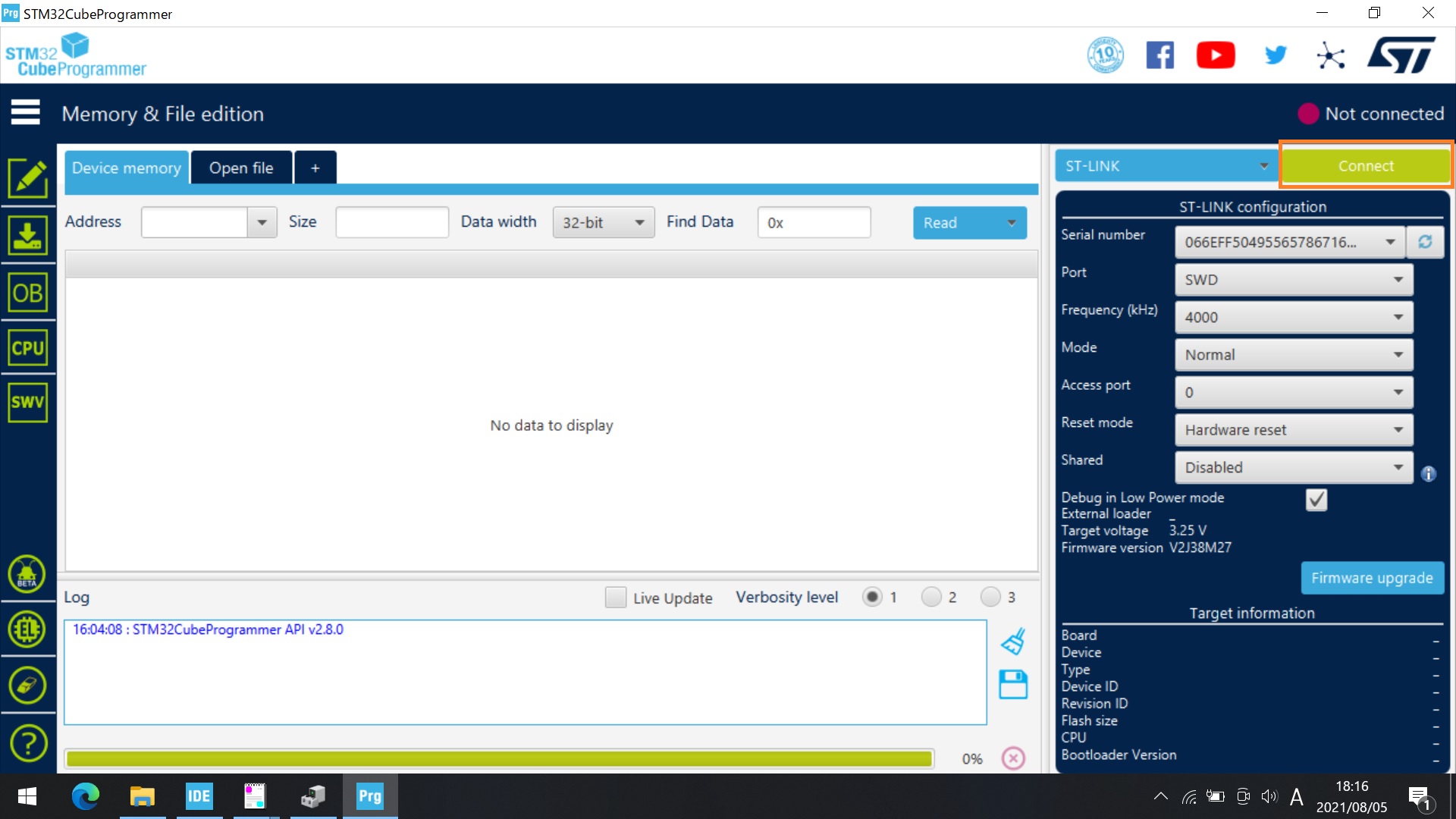1456x819 pixels.
Task: Uncheck Debug in Low Power mode
Action: pos(1316,500)
